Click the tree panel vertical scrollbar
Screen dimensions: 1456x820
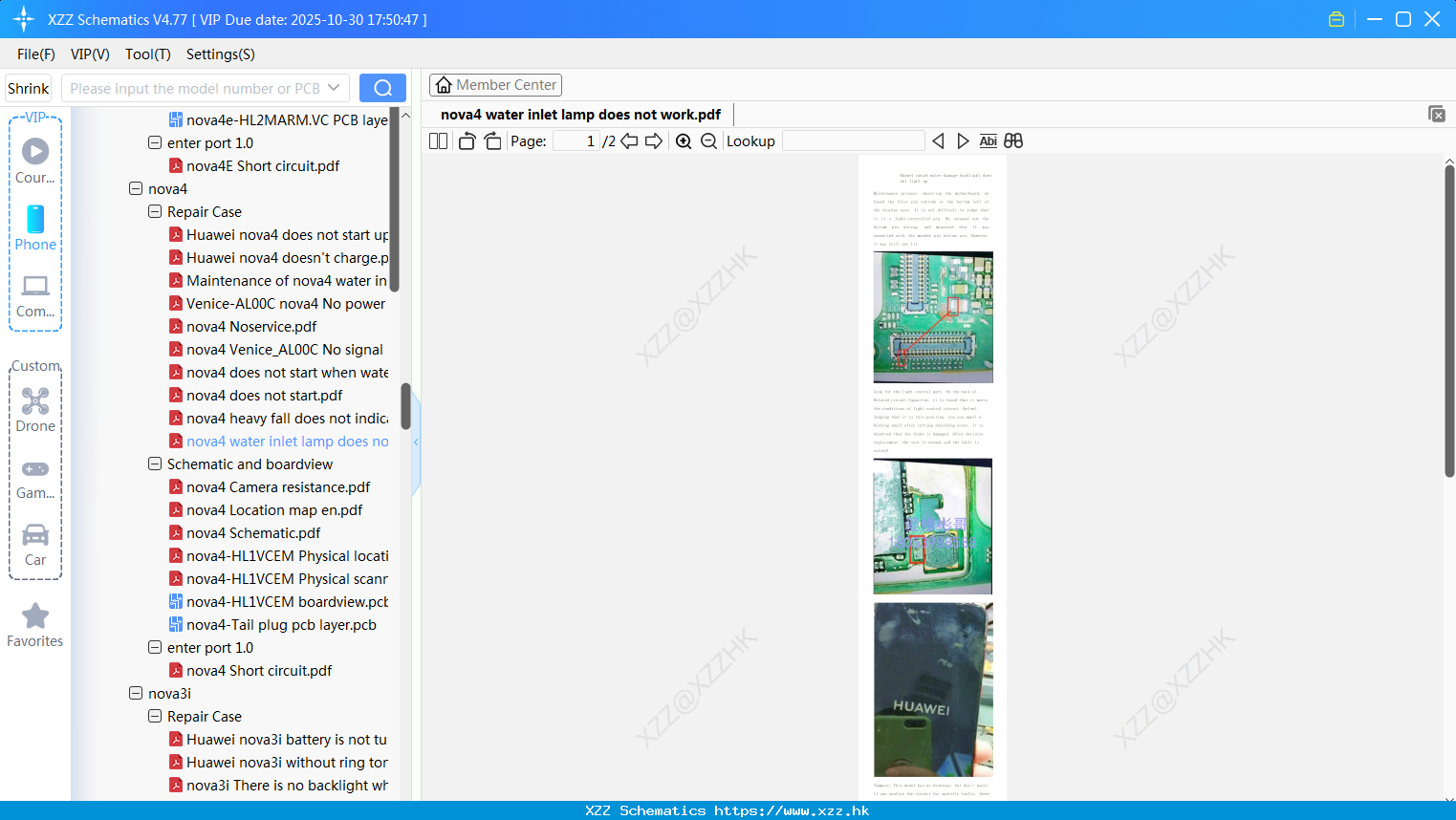click(x=405, y=406)
